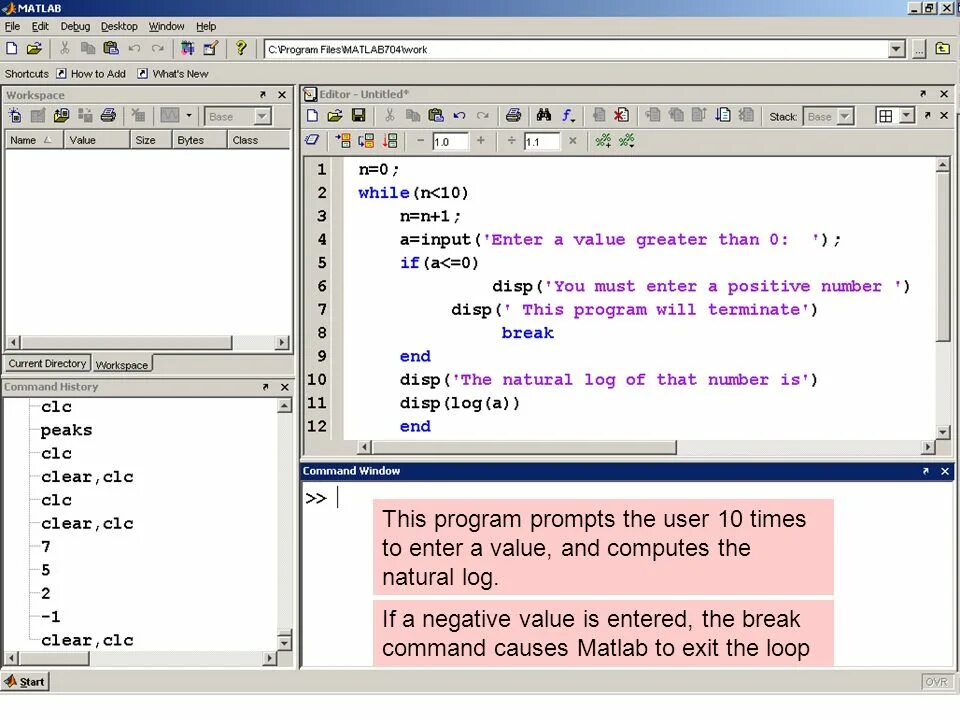Click Evaluate cell icon in cell toolbar
Screen dimensions: 960x720
tap(342, 141)
